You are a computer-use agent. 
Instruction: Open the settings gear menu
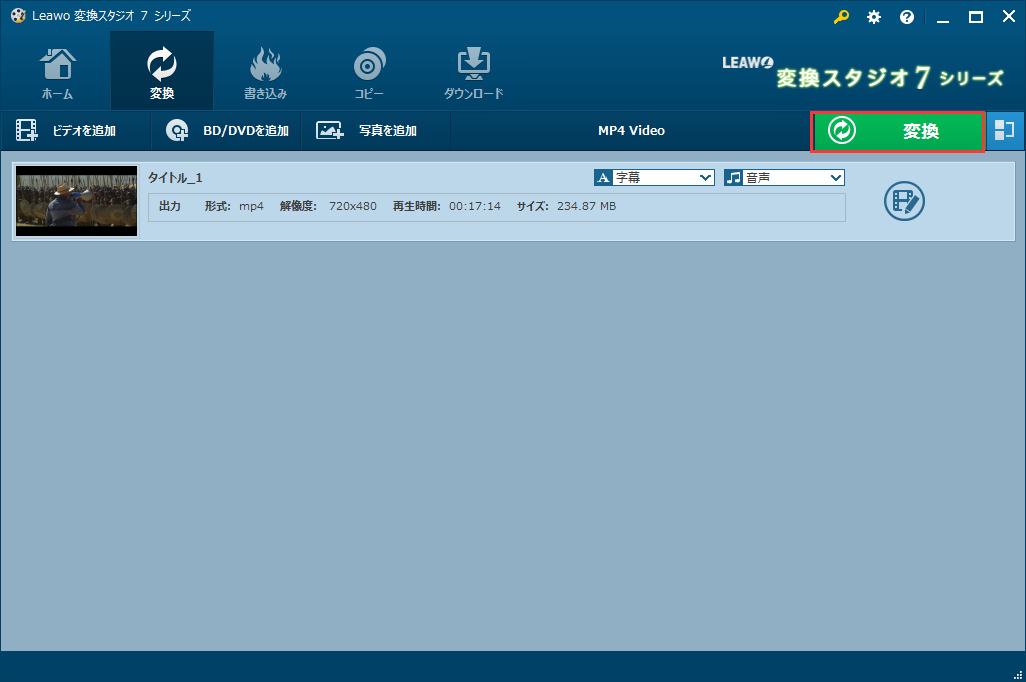874,17
